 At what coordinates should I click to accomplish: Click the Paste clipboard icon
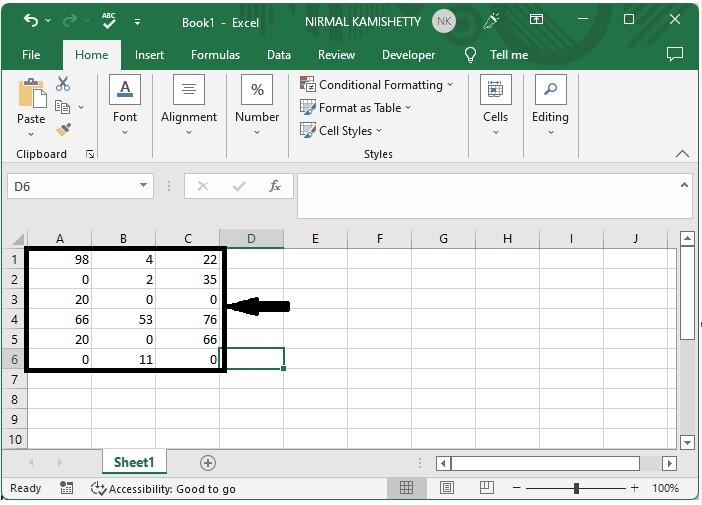click(31, 93)
